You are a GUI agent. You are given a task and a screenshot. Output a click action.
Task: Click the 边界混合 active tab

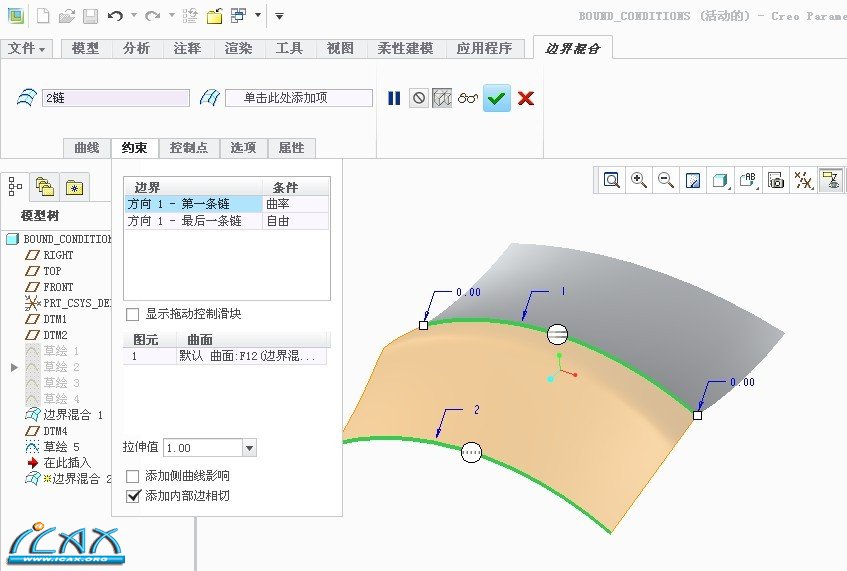pyautogui.click(x=572, y=49)
